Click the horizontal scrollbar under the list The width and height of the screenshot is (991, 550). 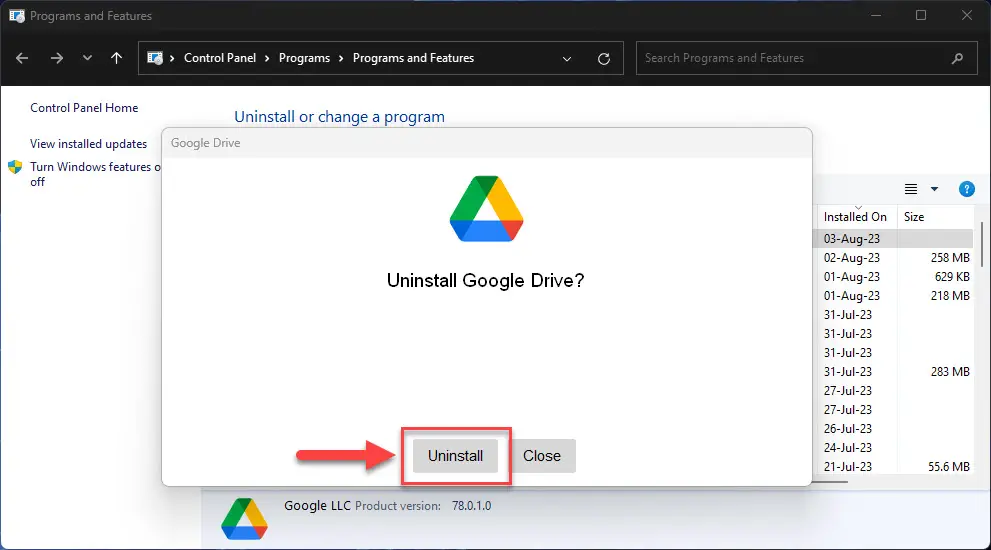point(830,482)
